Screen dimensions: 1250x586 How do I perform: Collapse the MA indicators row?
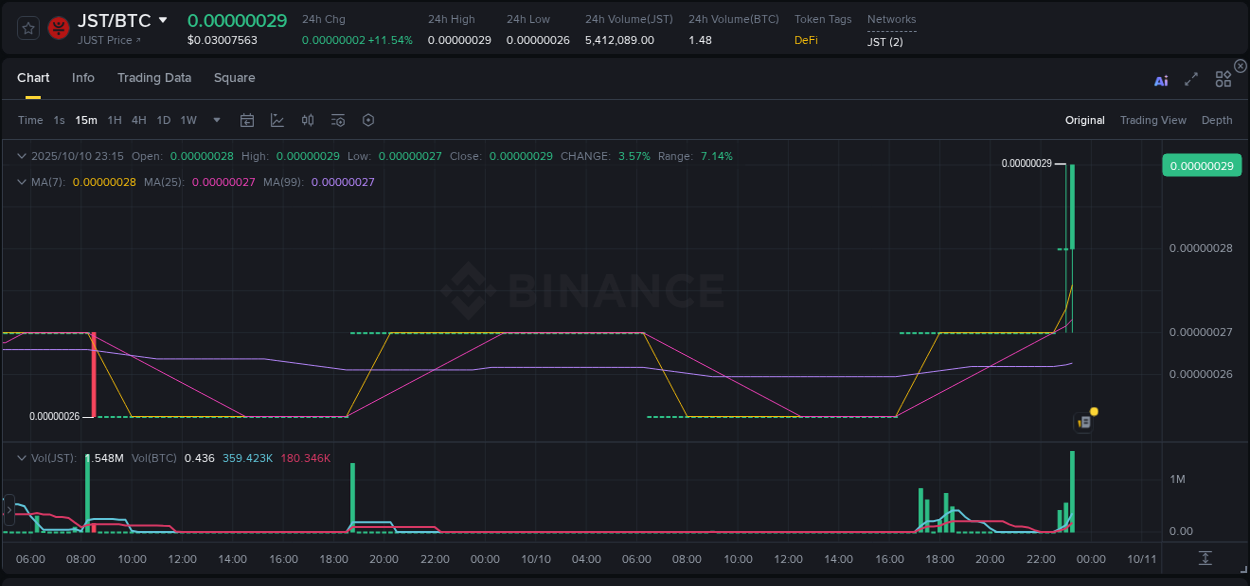[22, 182]
